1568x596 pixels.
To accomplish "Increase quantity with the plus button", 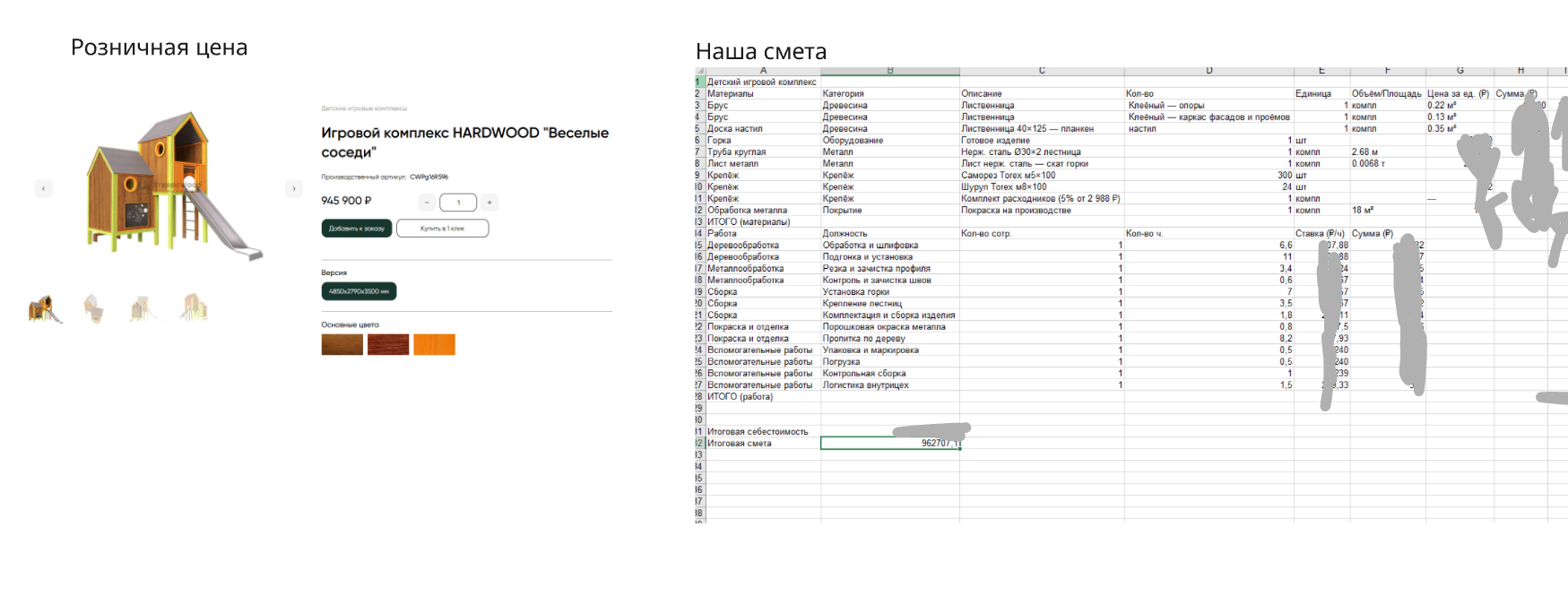I will (489, 203).
